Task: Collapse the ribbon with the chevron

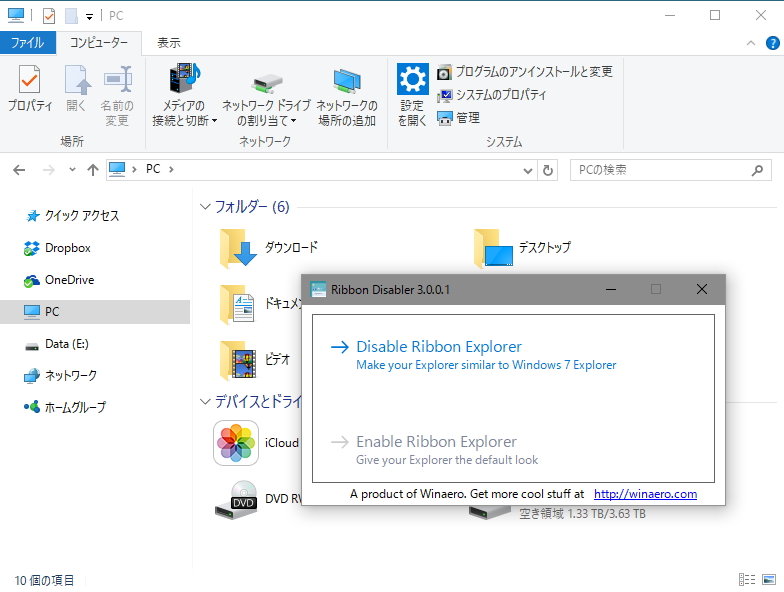Action: click(x=750, y=43)
